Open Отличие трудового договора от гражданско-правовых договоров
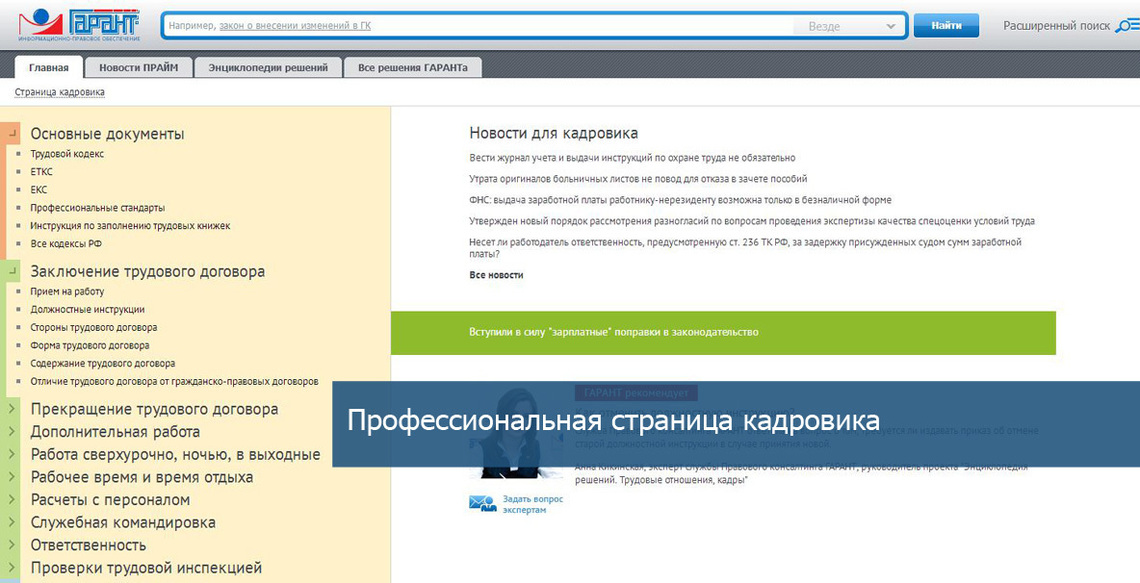This screenshot has height=583, width=1140. 174,382
